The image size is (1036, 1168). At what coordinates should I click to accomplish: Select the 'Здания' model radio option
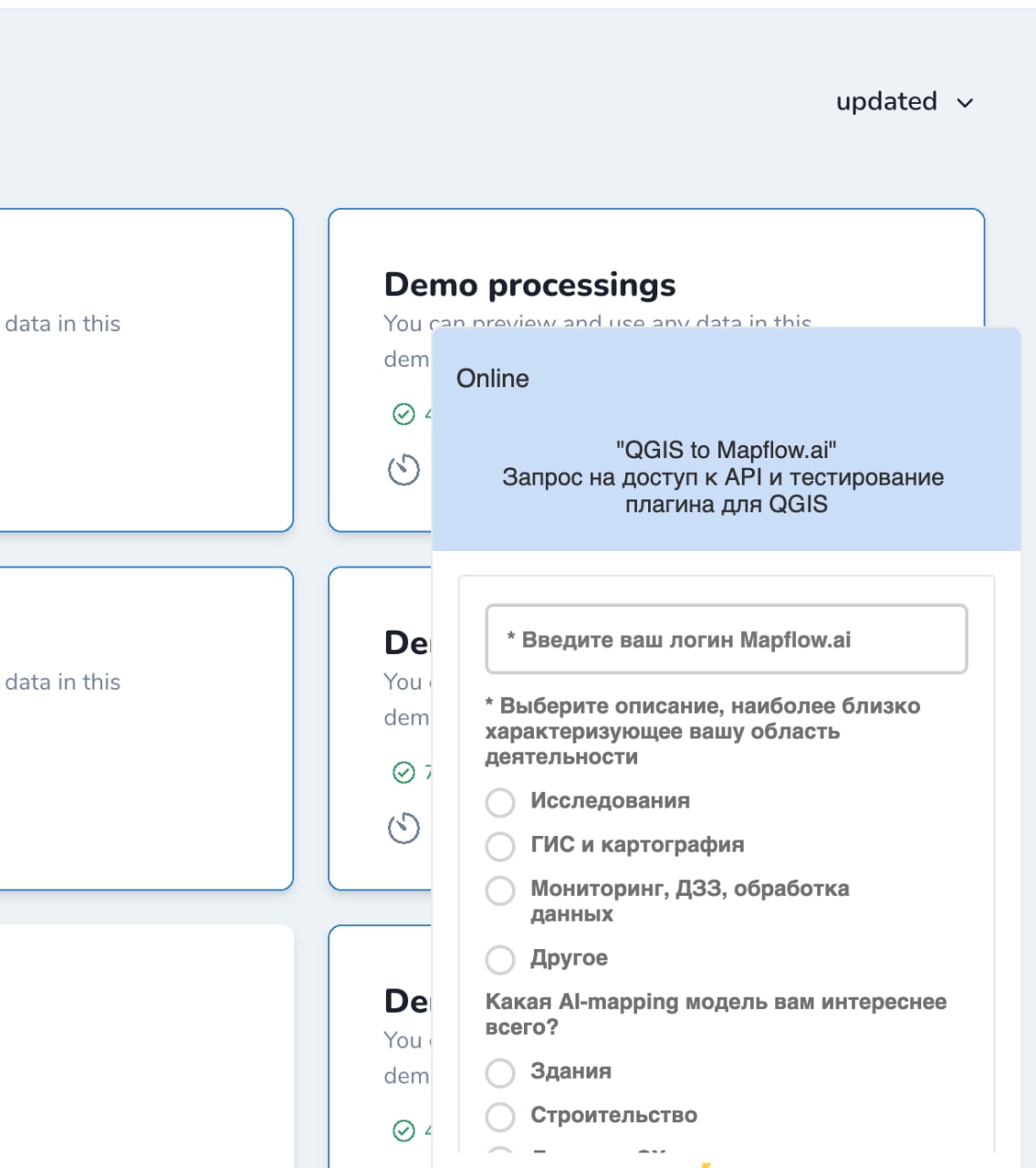tap(500, 1072)
